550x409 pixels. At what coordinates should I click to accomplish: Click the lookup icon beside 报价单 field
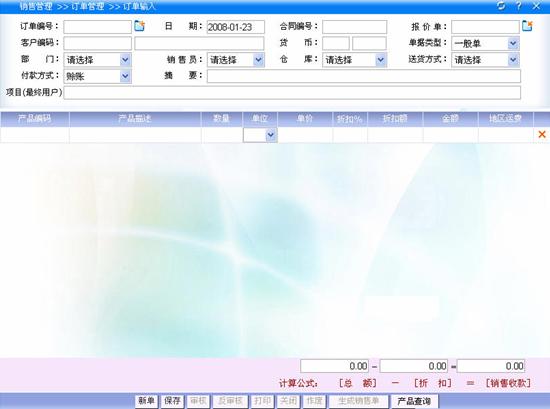tap(527, 26)
